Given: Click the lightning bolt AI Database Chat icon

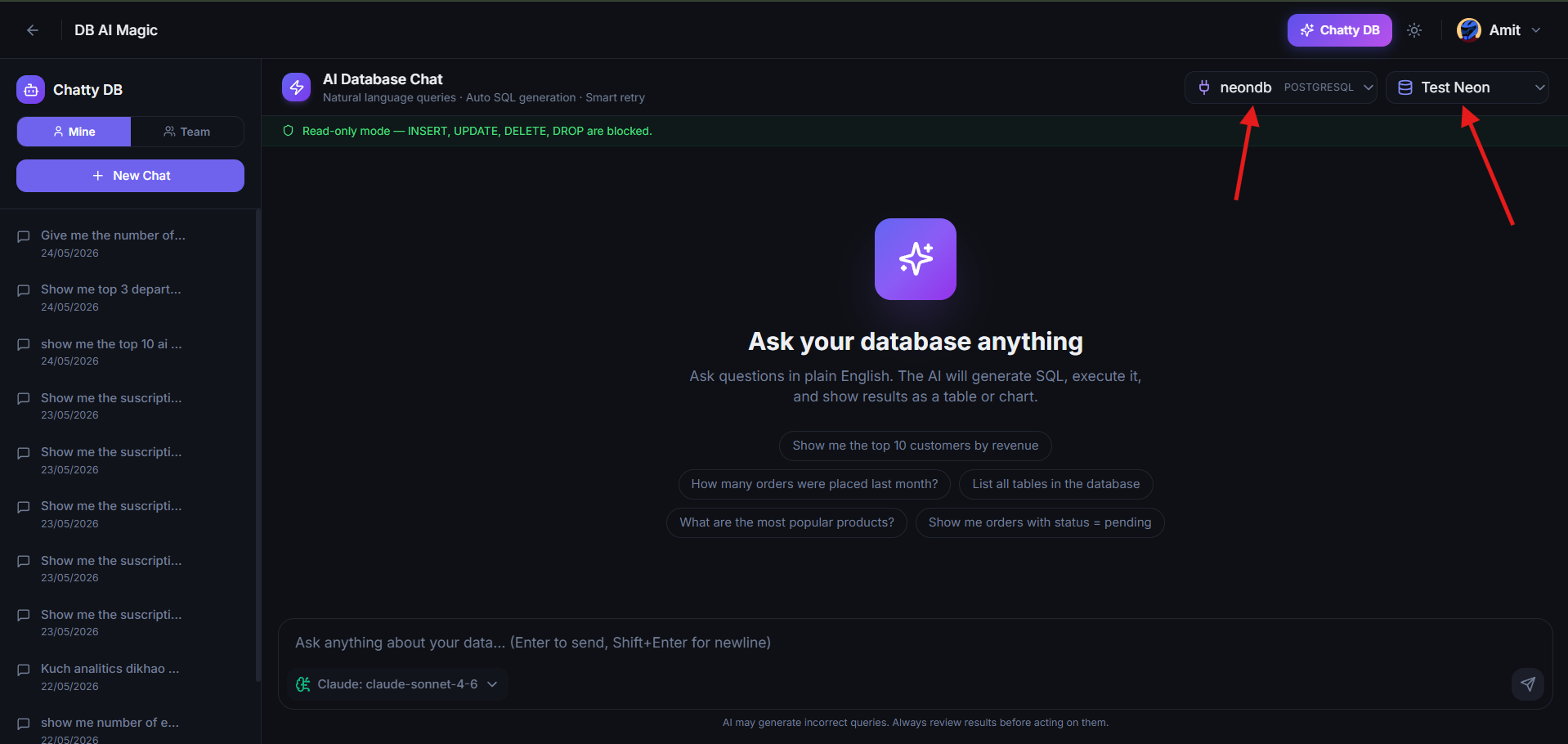Looking at the screenshot, I should tap(296, 87).
